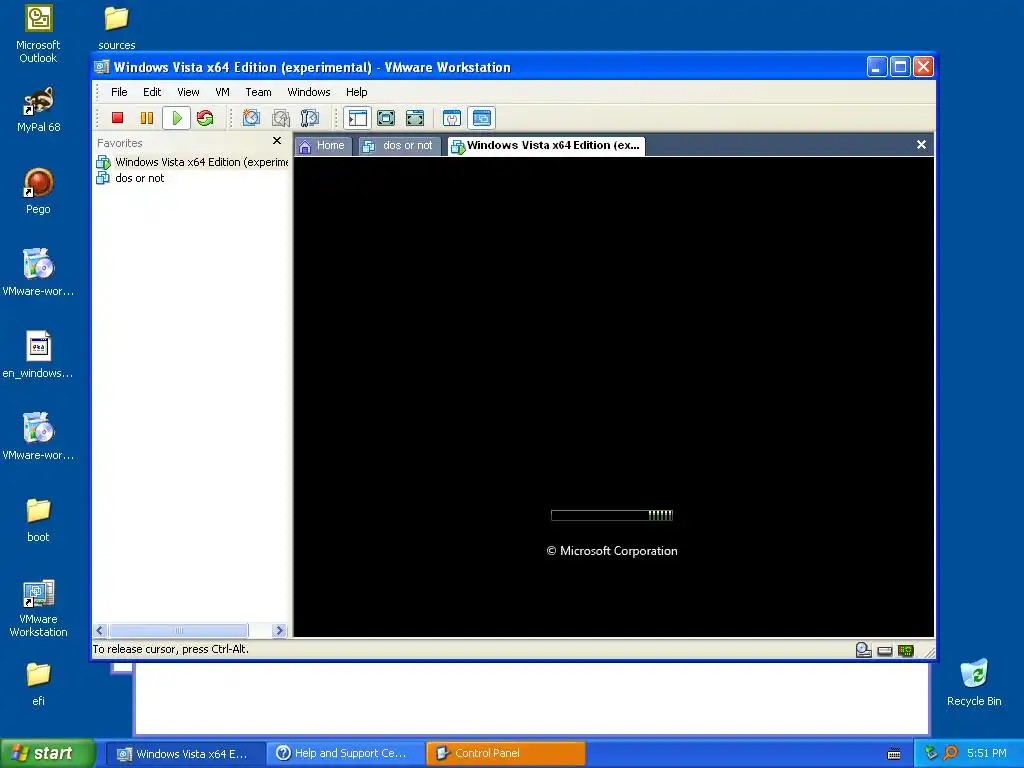Screen dimensions: 1024x768
Task: Open the Team menu
Action: coord(258,92)
